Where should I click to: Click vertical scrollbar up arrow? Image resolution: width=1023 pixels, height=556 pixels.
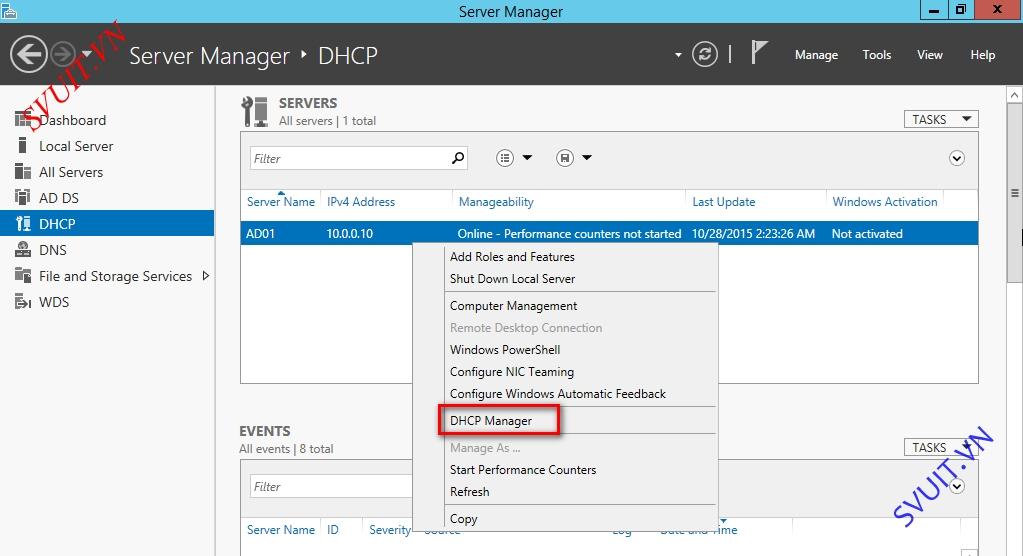(x=1015, y=95)
